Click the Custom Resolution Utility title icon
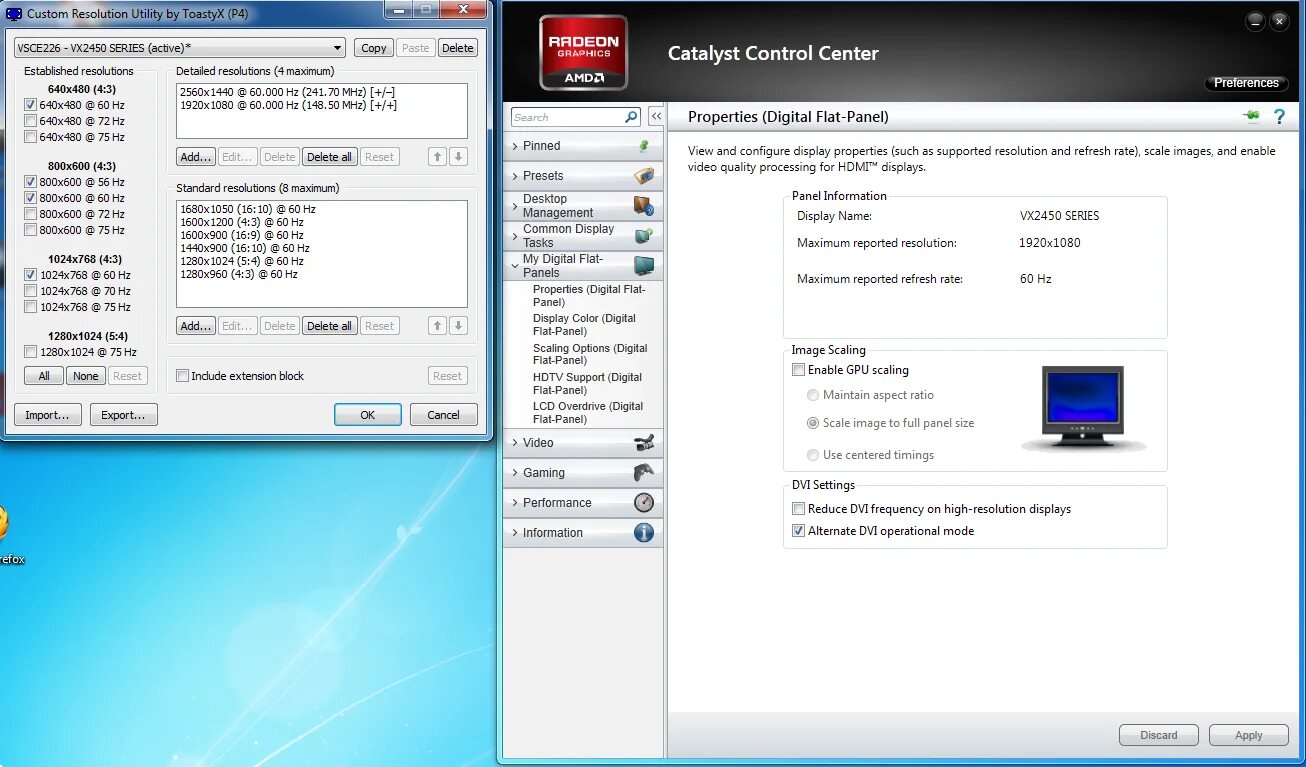Image resolution: width=1306 pixels, height=767 pixels. pos(14,14)
